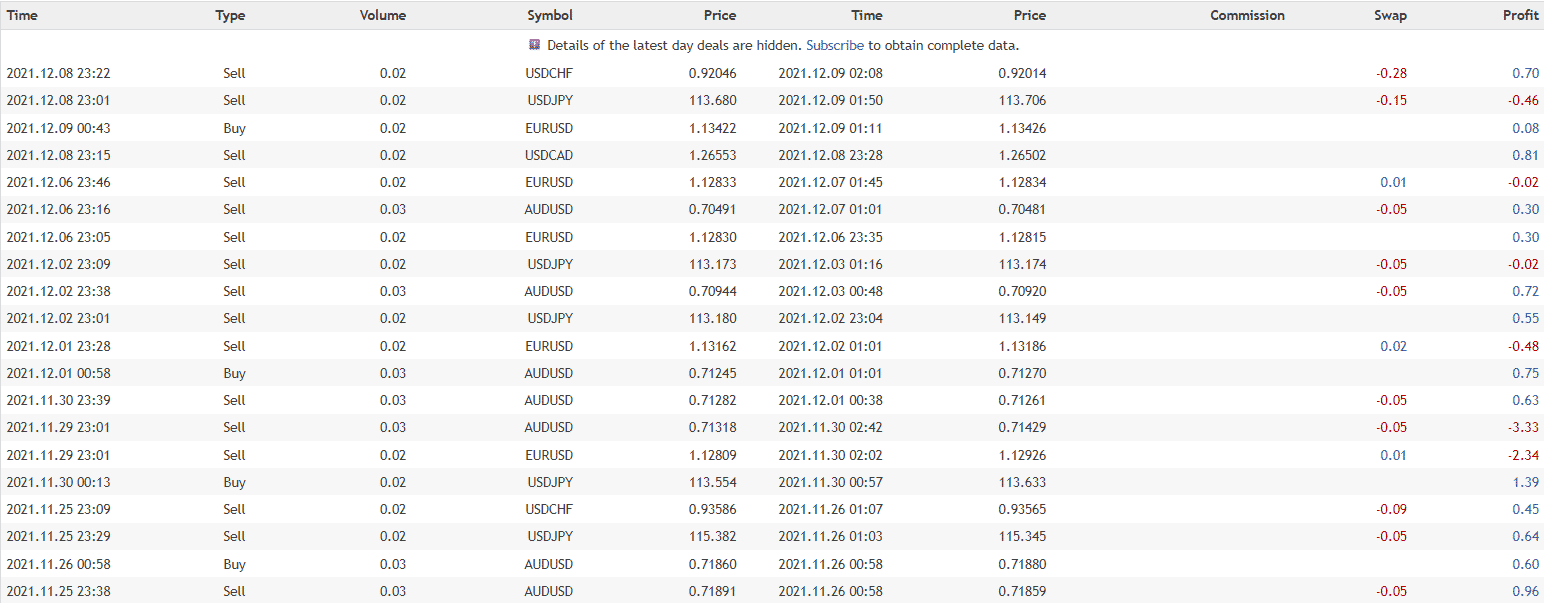1544x603 pixels.
Task: Click the hidden-deals info icon before "Details"
Action: (535, 45)
